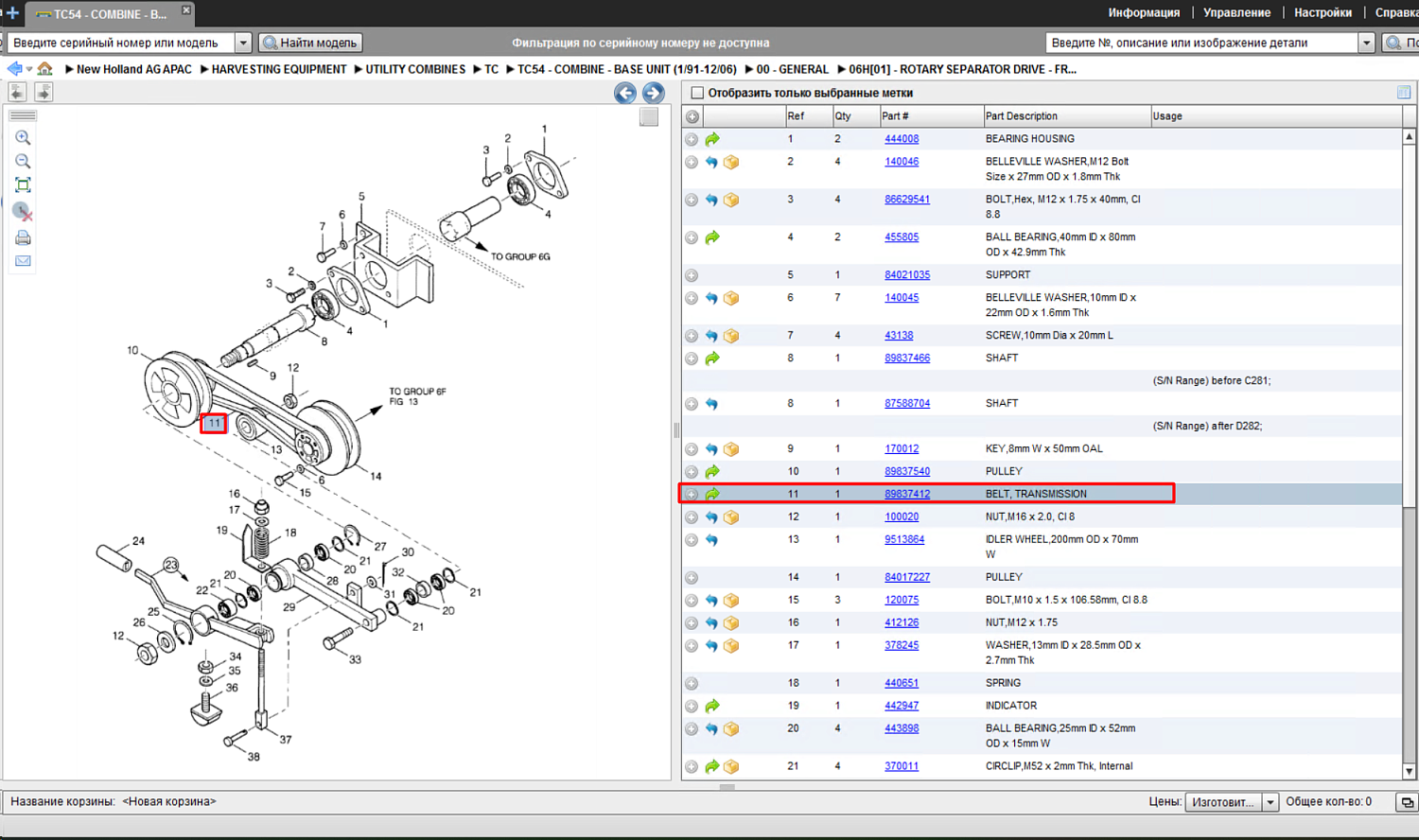Screen dimensions: 1419x840
Task: Click the Изготовит... price selector button
Action: pyautogui.click(x=1223, y=802)
